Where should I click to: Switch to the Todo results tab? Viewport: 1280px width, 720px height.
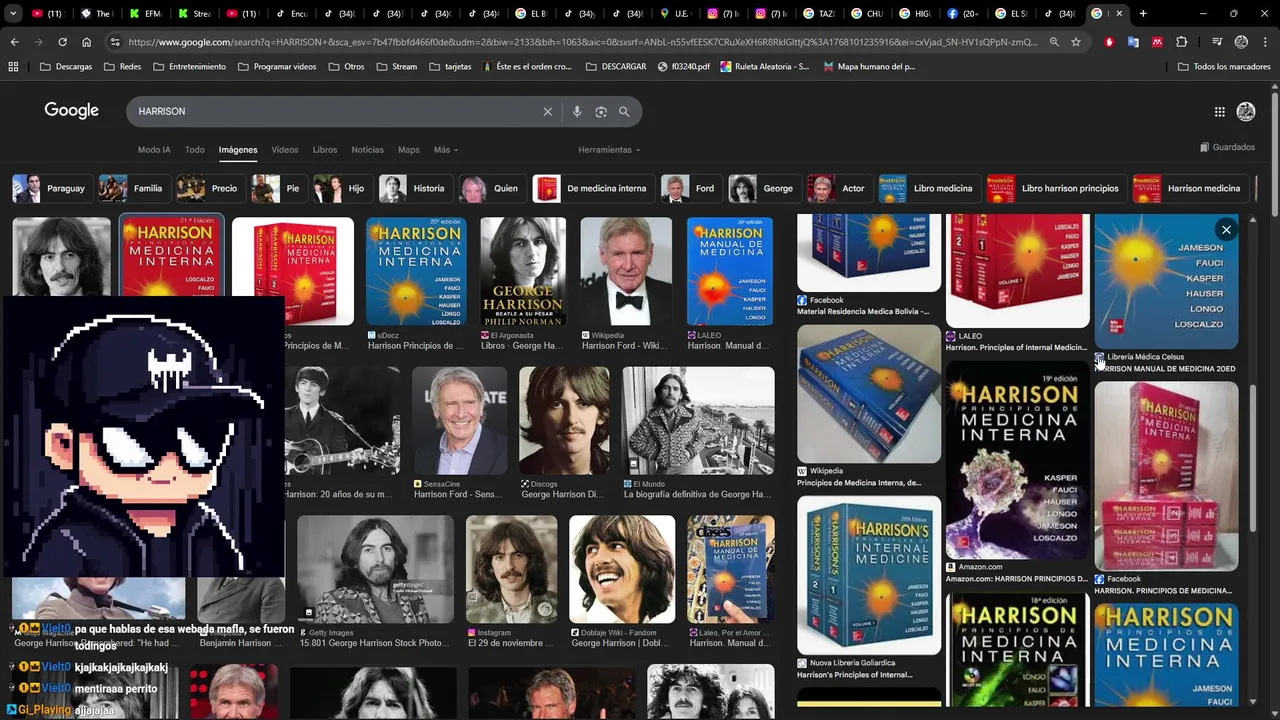tap(195, 150)
